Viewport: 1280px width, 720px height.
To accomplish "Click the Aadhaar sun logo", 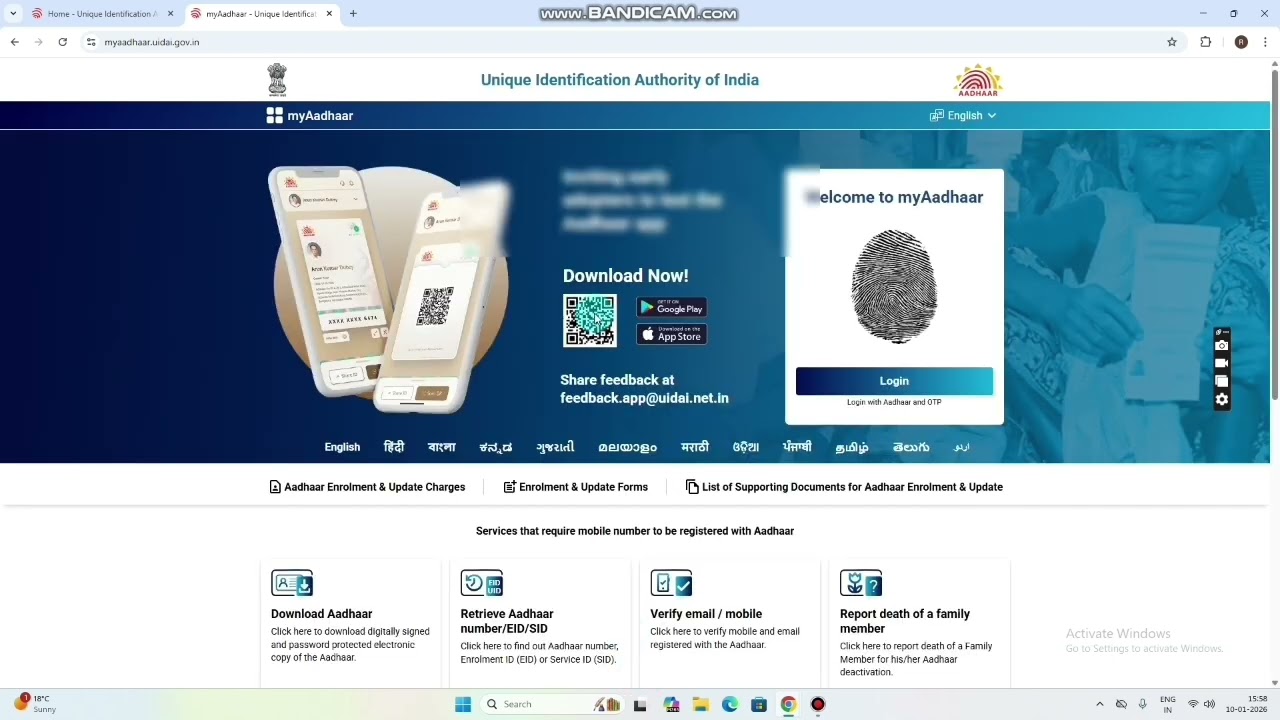I will click(x=977, y=80).
